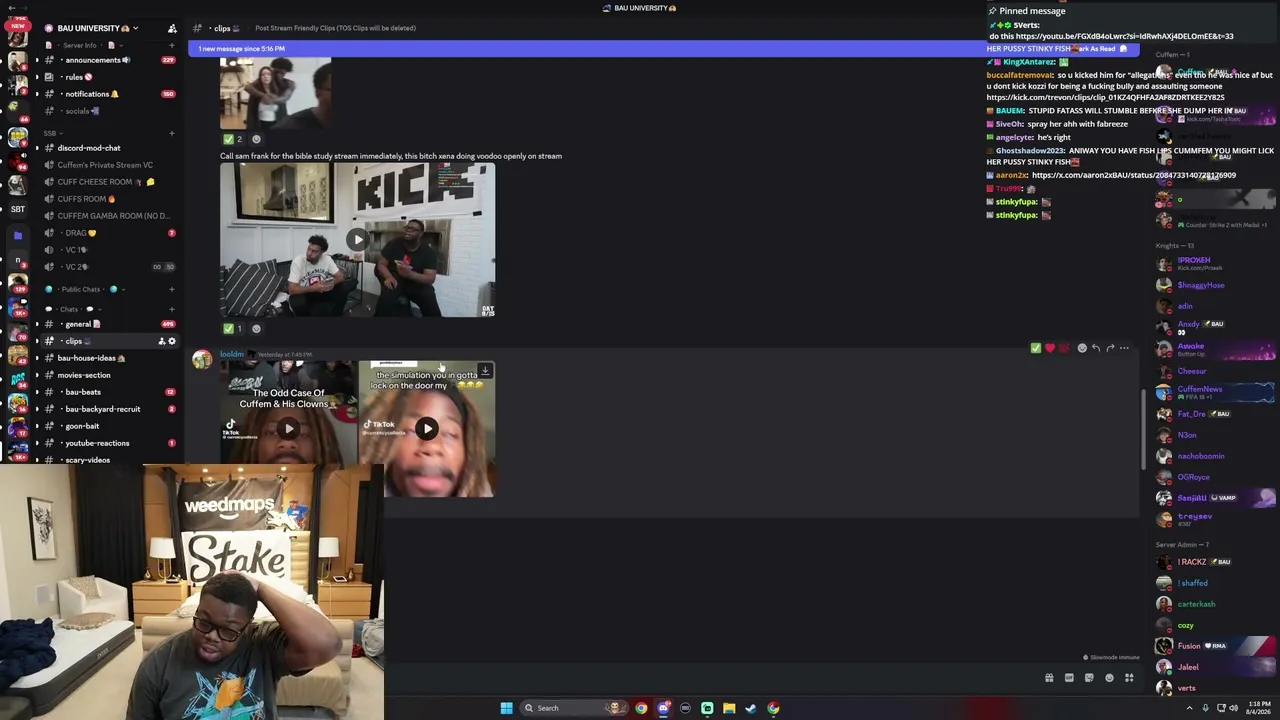Open the BAU UNIVERSITY server menu dropdown

tap(98, 28)
